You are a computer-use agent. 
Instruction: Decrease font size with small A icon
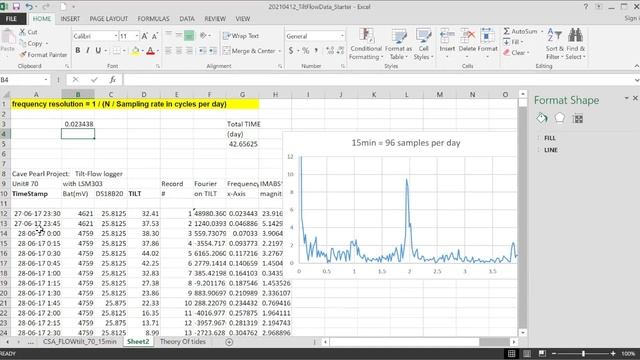[x=155, y=36]
